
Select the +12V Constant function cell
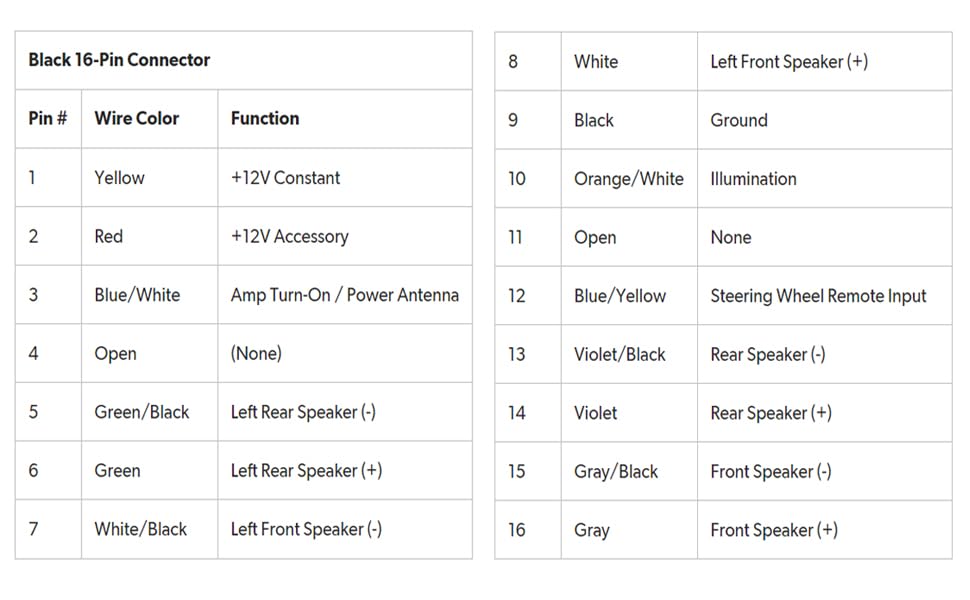pos(285,178)
